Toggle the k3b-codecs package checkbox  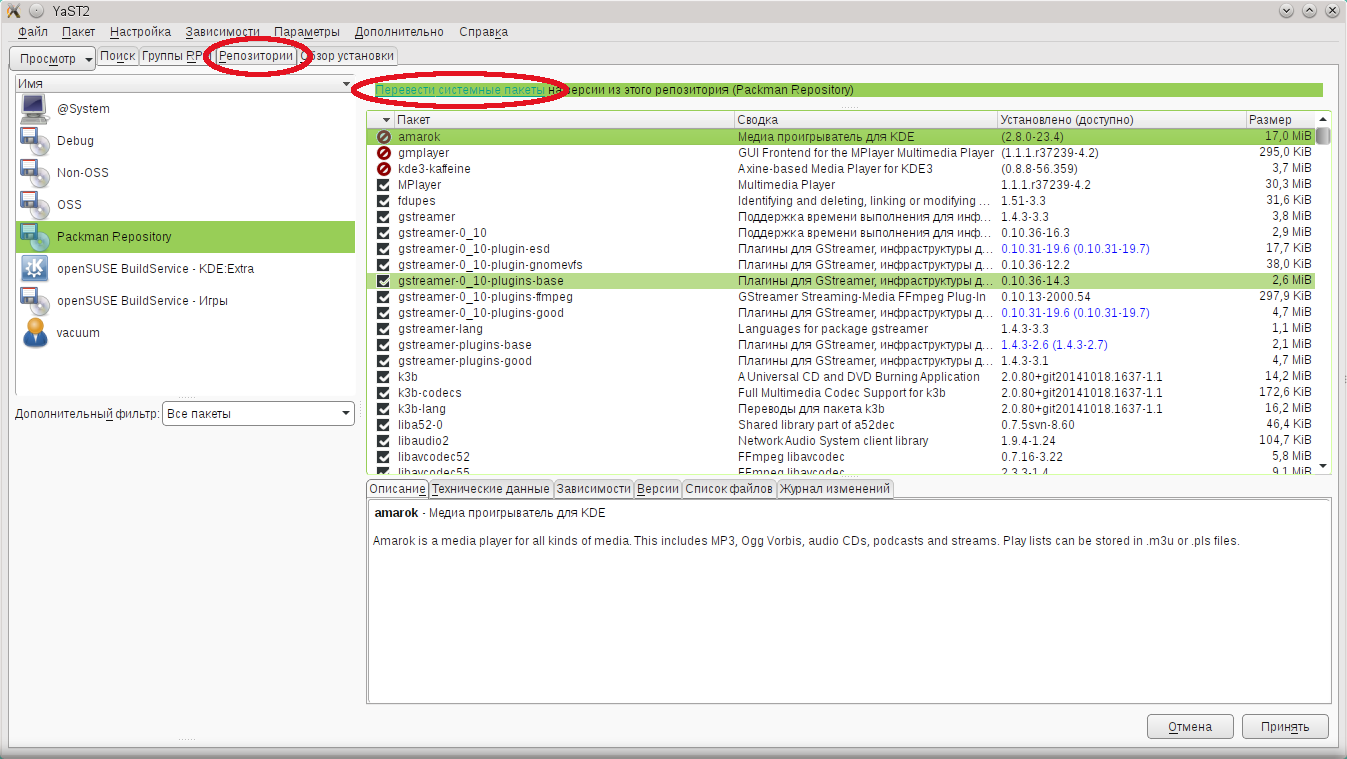[x=383, y=393]
